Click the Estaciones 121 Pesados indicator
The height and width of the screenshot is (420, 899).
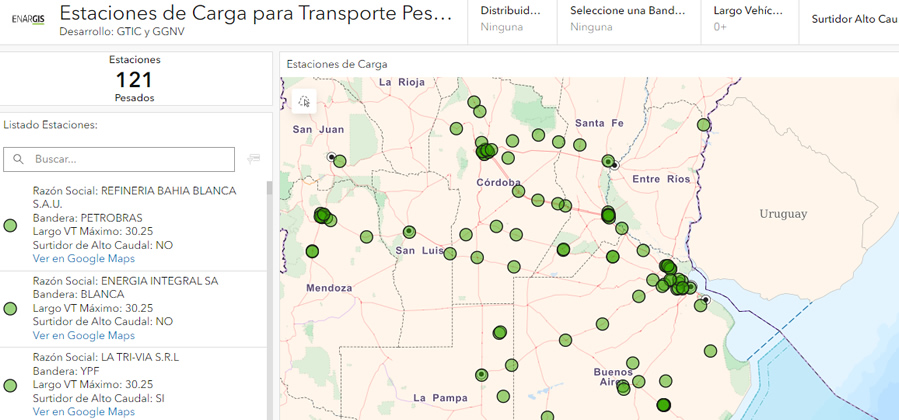pos(134,79)
